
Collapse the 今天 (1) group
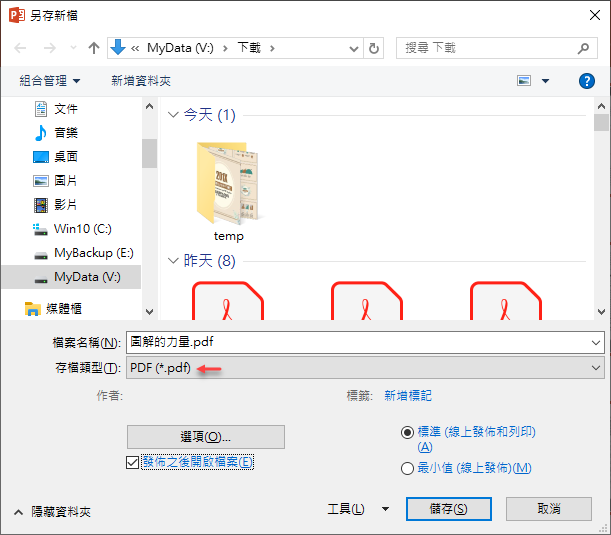[173, 115]
